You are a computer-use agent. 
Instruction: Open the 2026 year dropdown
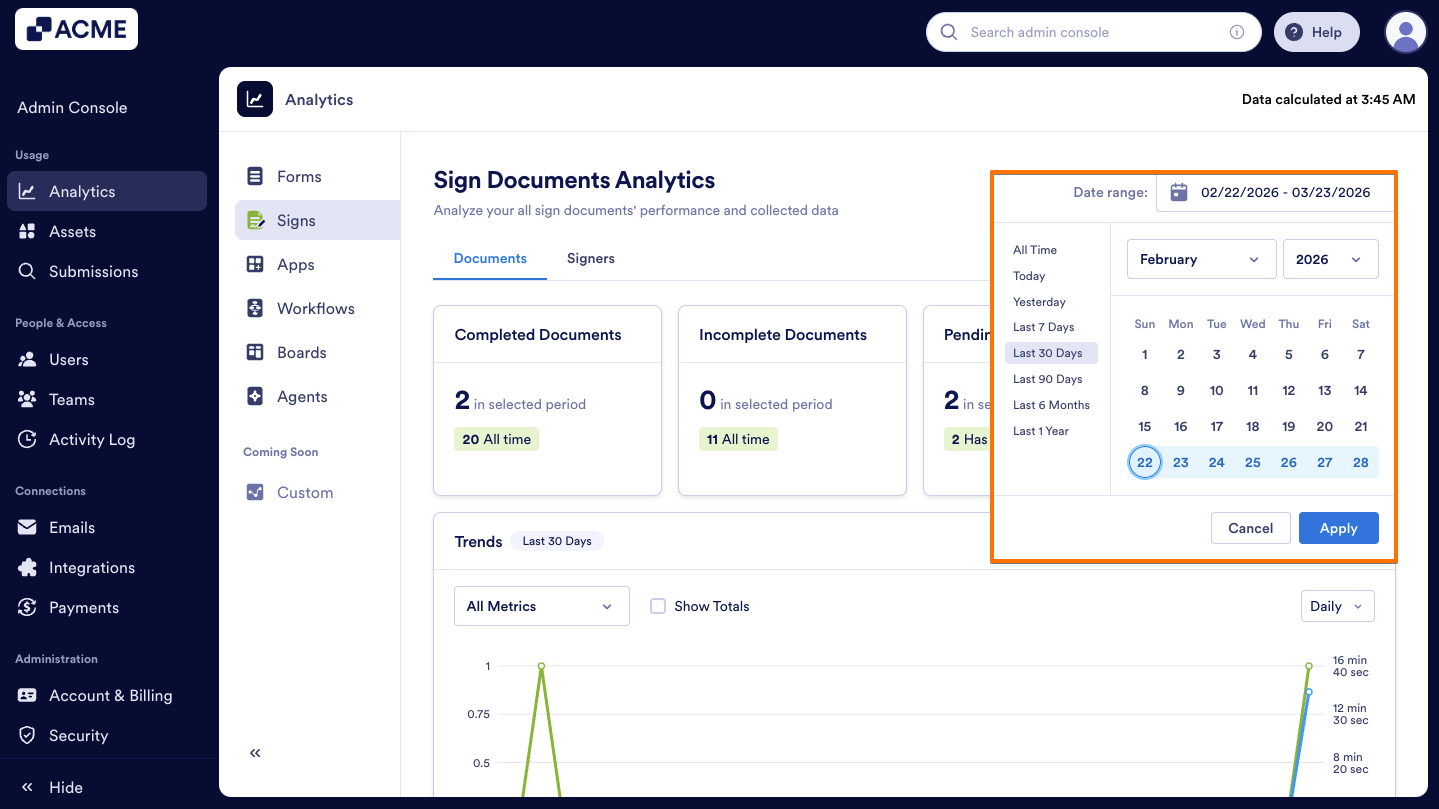tap(1330, 258)
